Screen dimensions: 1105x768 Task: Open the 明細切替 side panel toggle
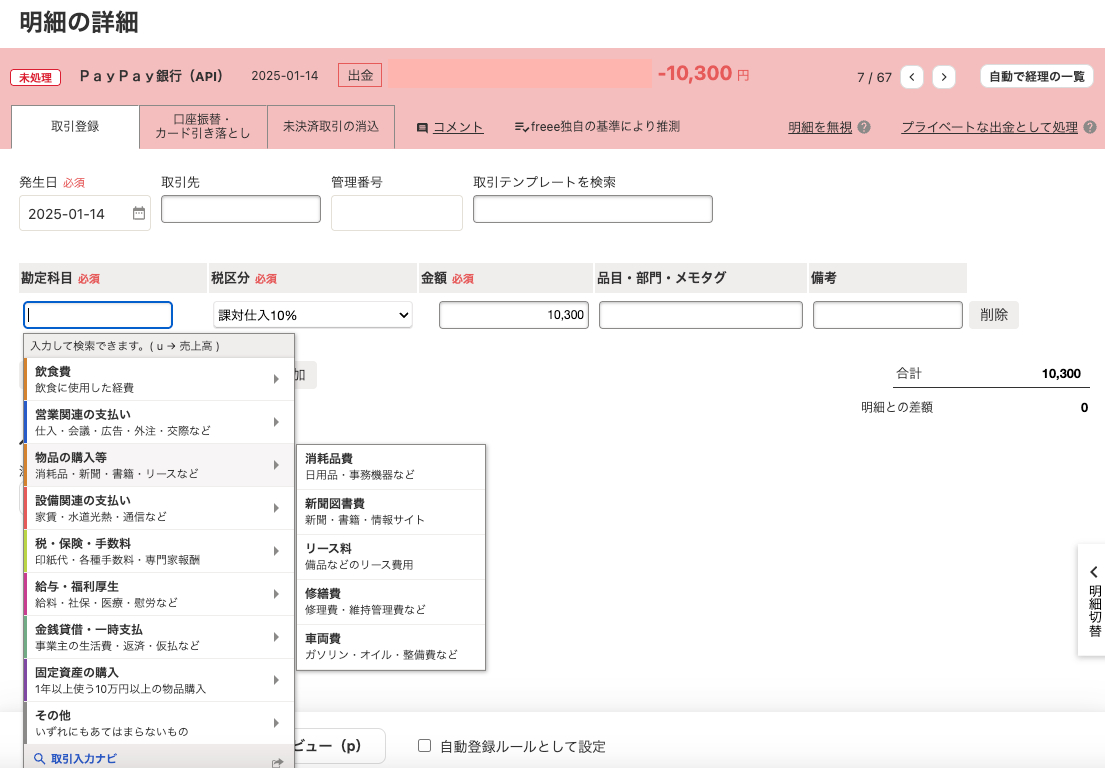pos(1091,605)
